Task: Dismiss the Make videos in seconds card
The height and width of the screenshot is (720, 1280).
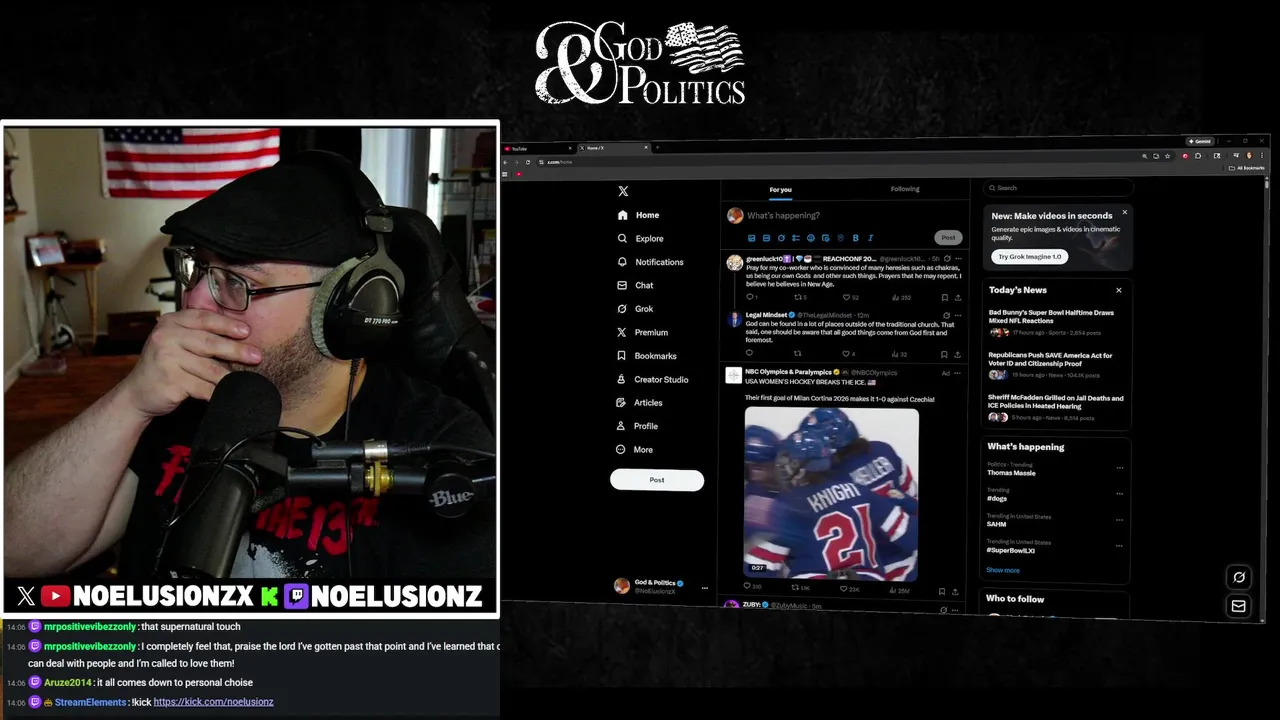Action: tap(1124, 212)
